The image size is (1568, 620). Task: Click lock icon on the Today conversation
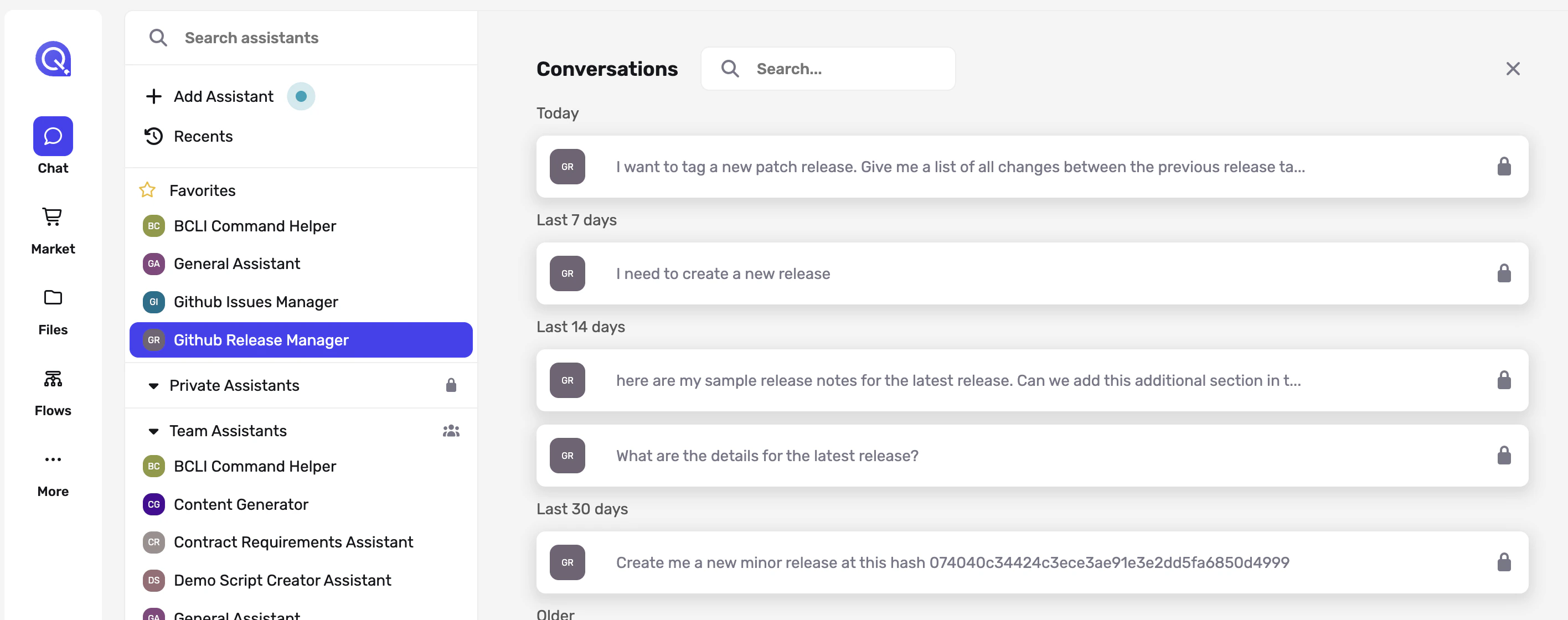point(1503,167)
